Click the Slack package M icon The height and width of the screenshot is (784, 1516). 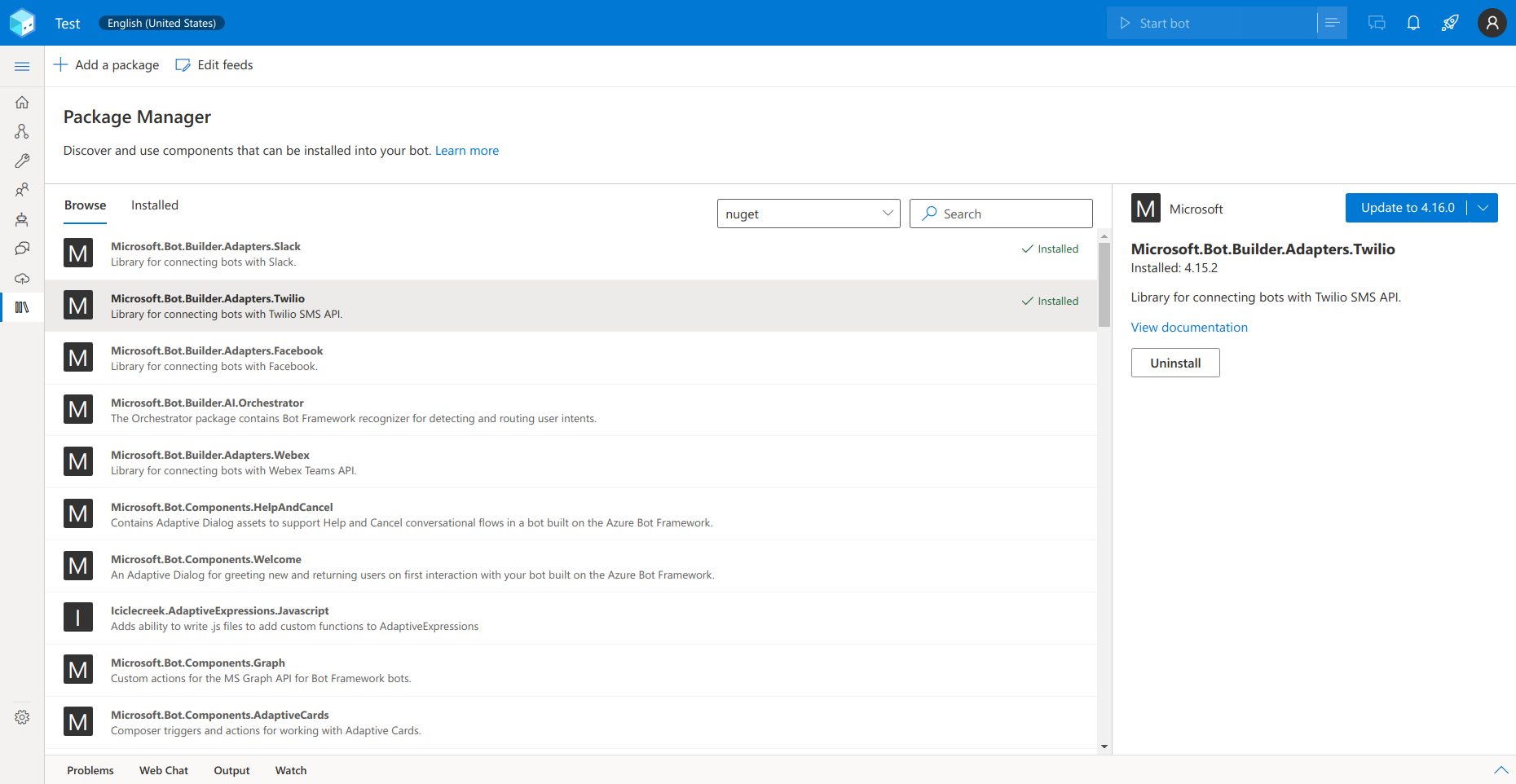(78, 253)
